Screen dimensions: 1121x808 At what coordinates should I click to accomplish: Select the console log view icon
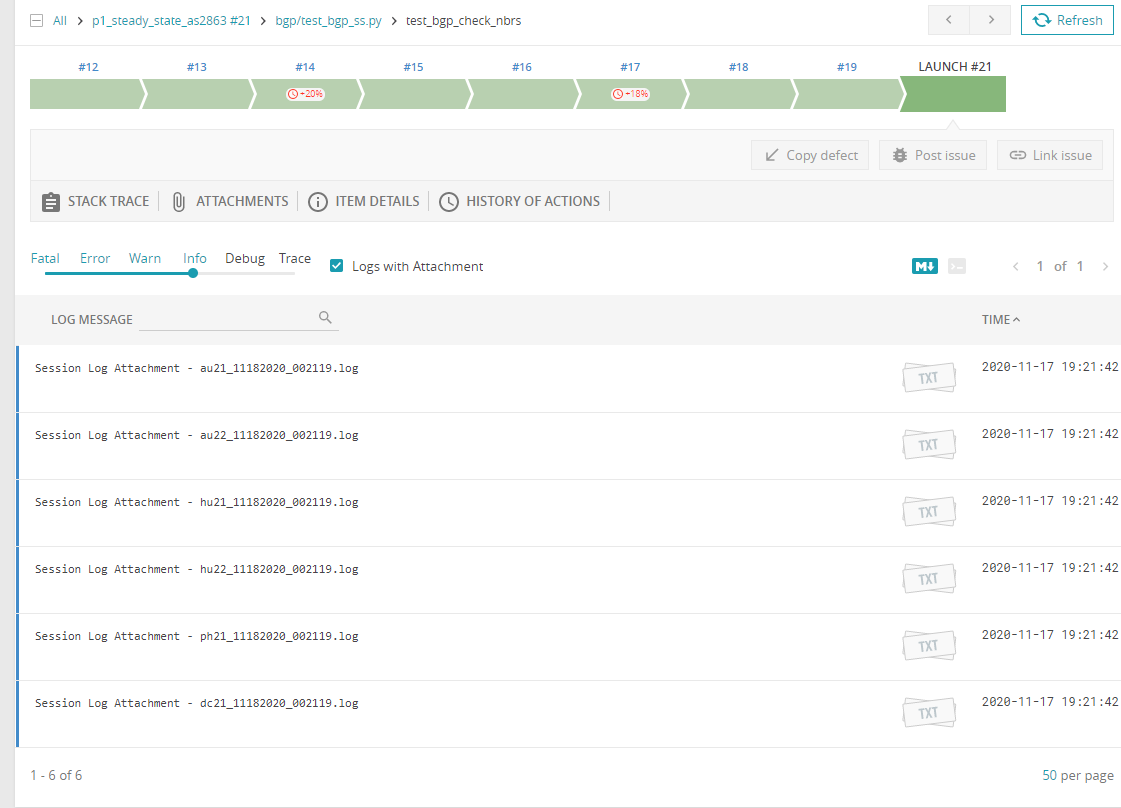[x=957, y=266]
